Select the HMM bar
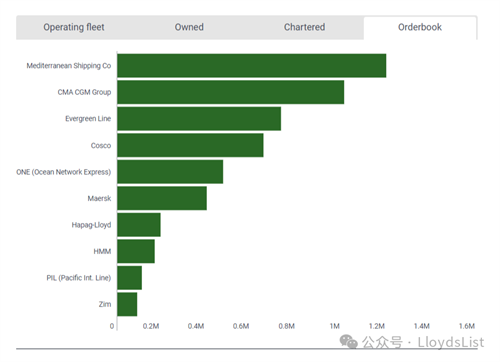The width and height of the screenshot is (500, 362). click(136, 251)
